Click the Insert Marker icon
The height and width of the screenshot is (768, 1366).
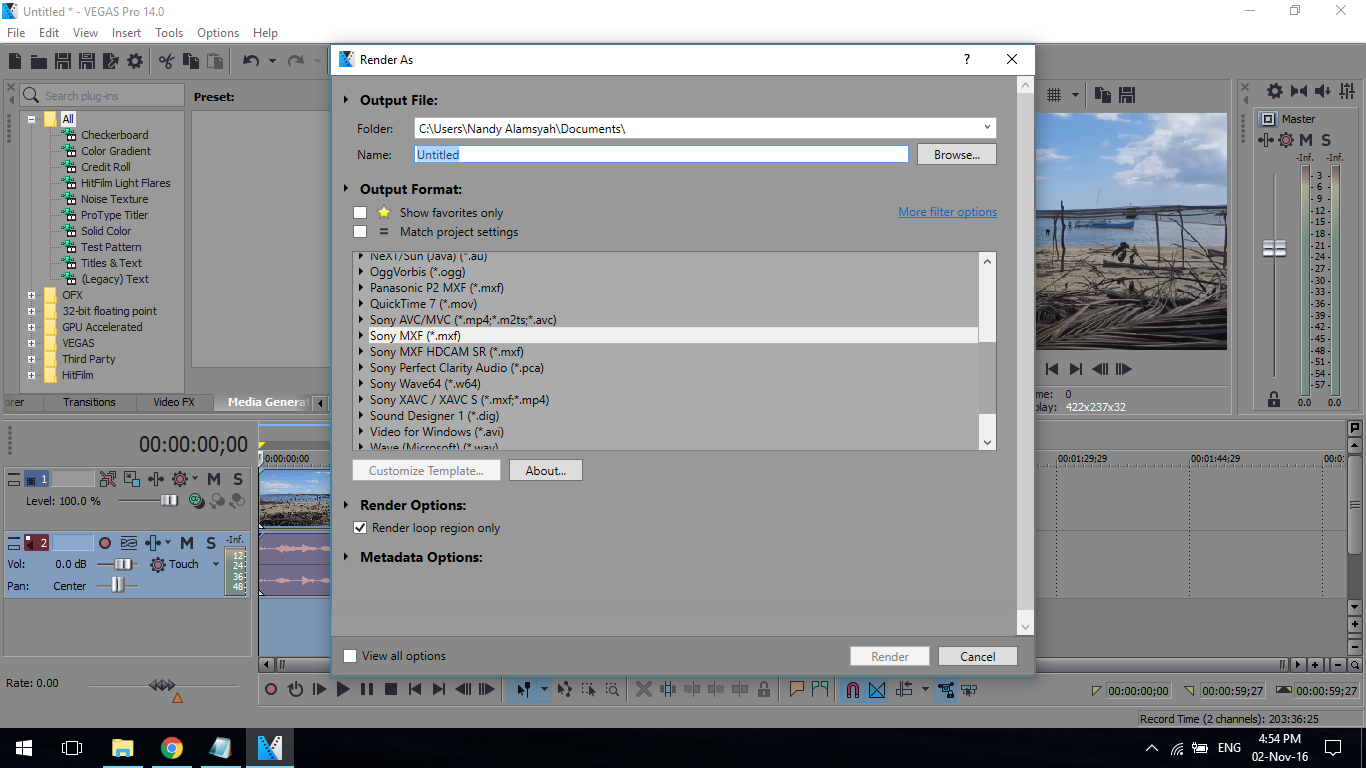point(797,689)
